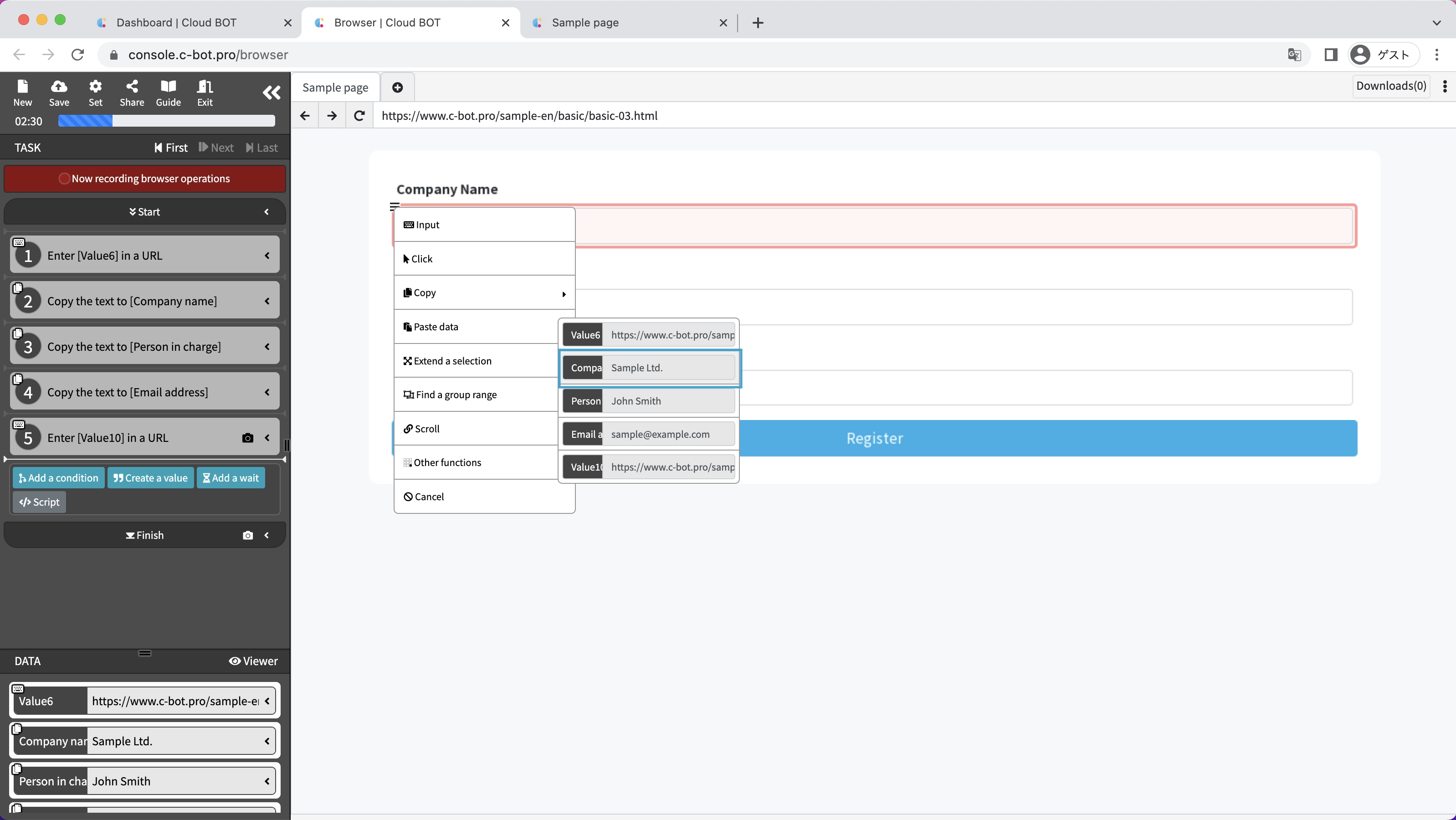Click Add a condition button
The width and height of the screenshot is (1456, 820).
(x=58, y=478)
